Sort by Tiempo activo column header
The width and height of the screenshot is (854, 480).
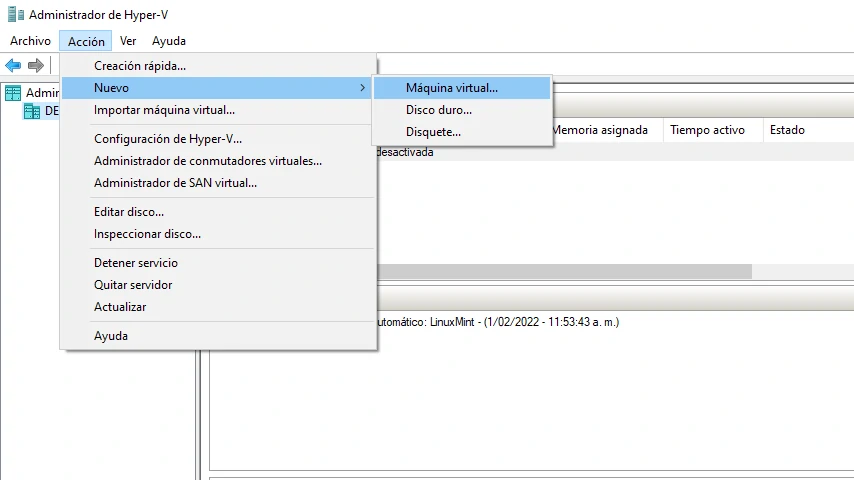point(712,130)
